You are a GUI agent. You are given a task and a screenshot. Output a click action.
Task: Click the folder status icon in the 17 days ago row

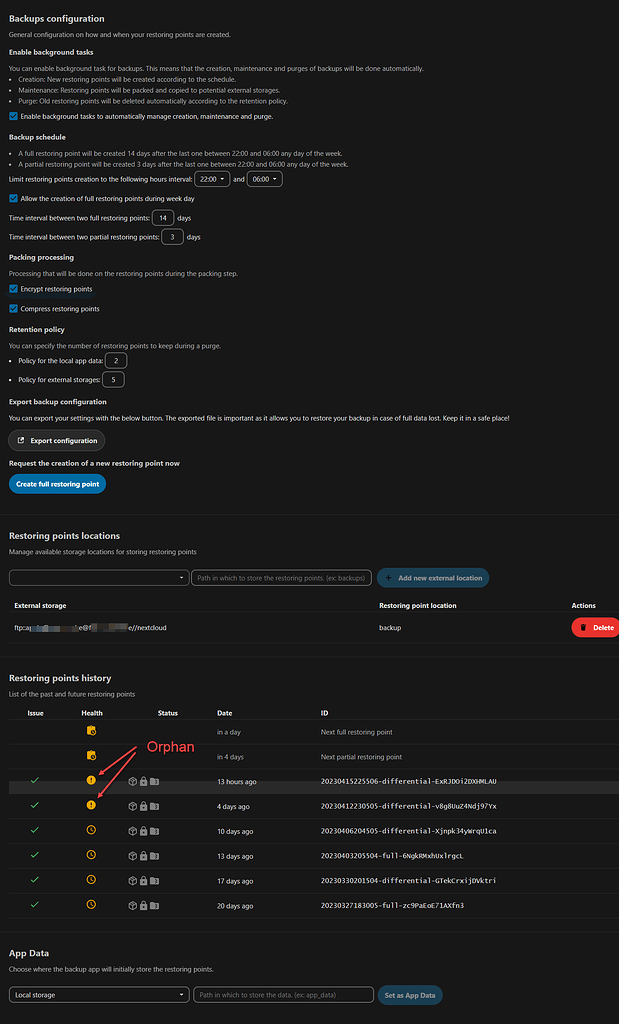point(154,880)
